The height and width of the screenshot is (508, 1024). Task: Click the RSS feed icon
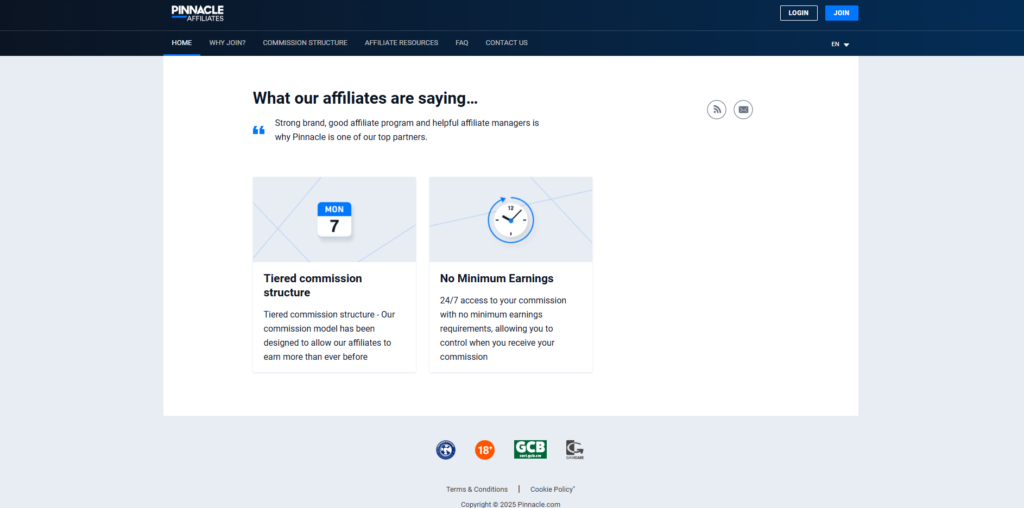[x=716, y=110]
